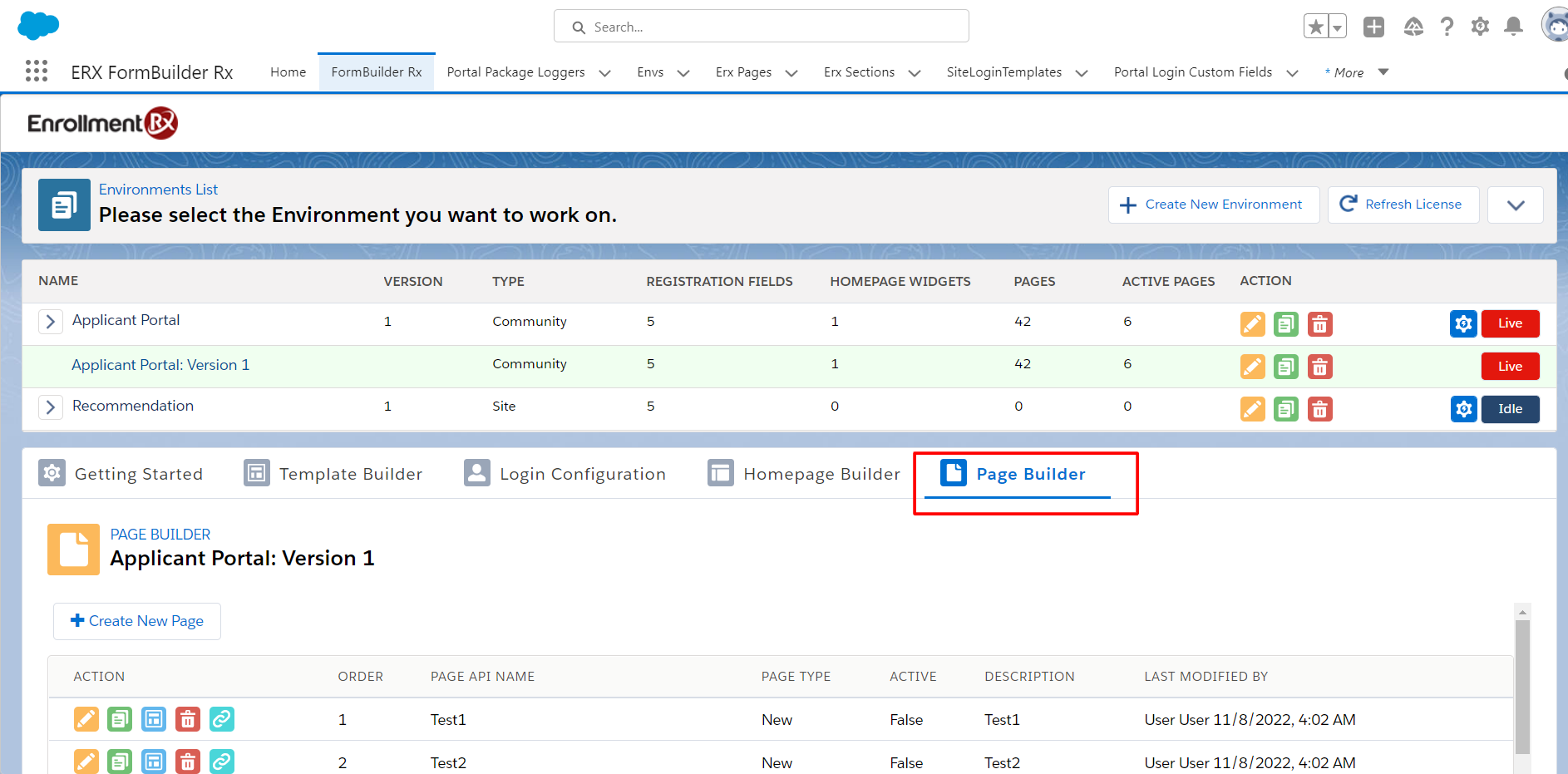Screen dimensions: 1568x774
Task: Open the layout icon for Test1 page
Action: pyautogui.click(x=154, y=719)
